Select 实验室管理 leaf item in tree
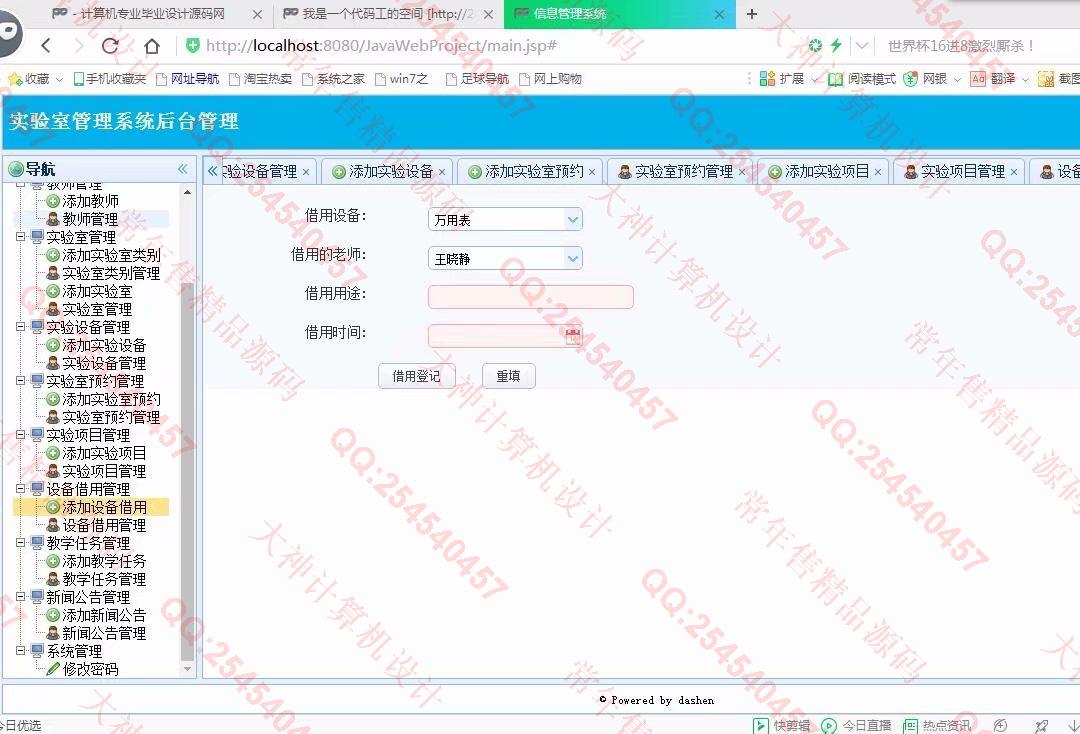The image size is (1080, 734). click(97, 309)
